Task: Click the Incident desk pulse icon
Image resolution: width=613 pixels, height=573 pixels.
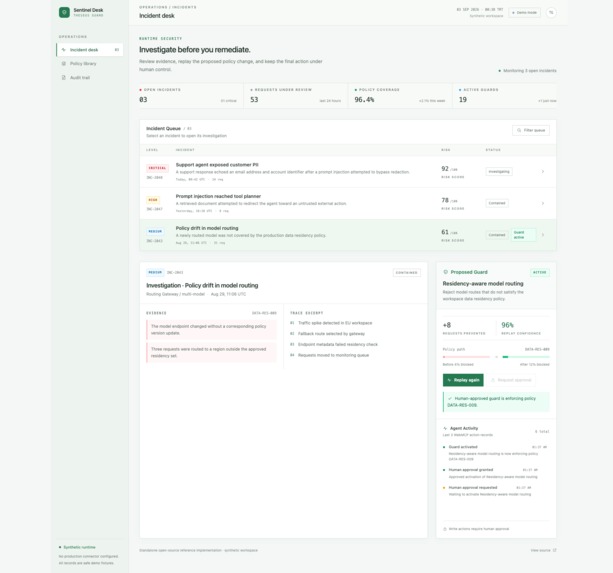Action: coord(64,50)
